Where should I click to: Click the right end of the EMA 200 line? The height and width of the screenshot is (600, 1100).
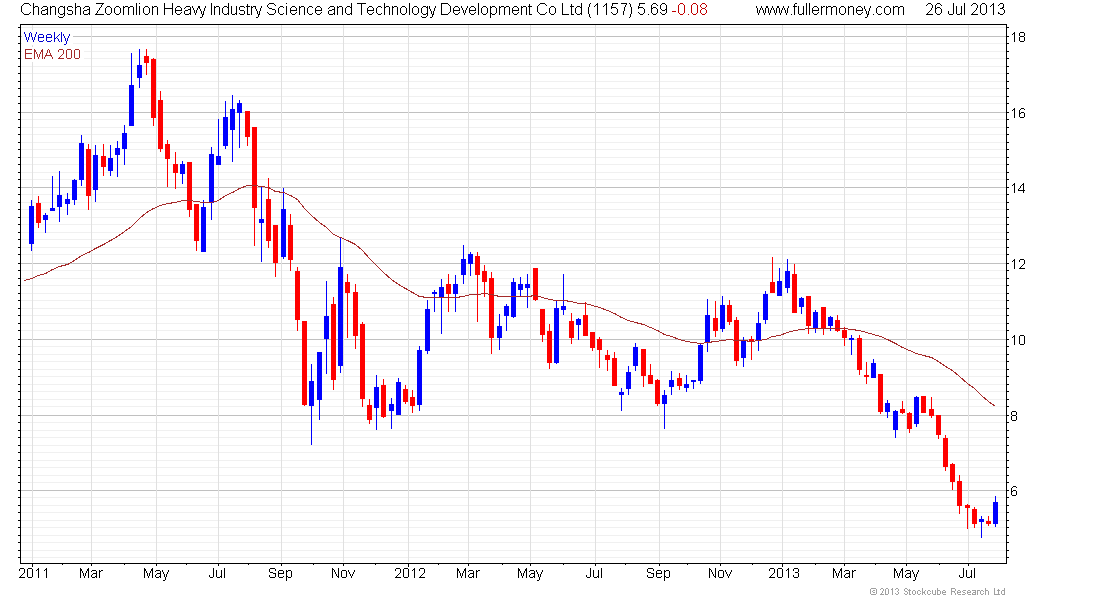pos(994,406)
